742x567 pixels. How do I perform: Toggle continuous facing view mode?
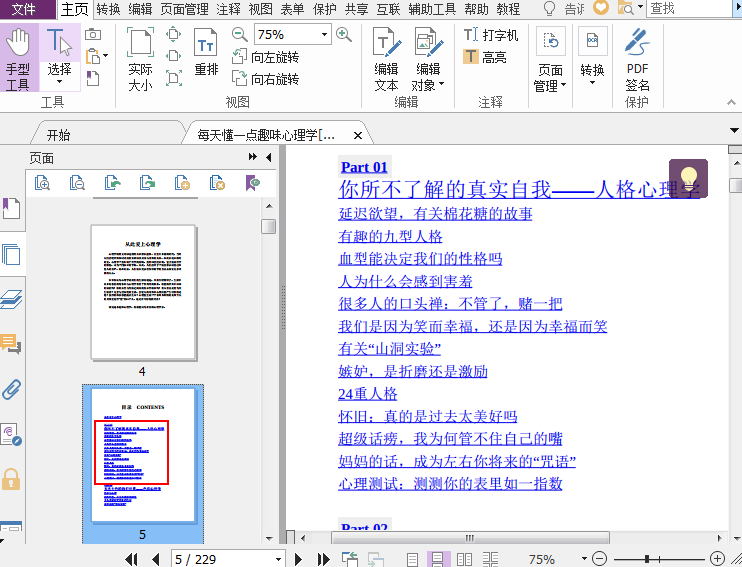pos(490,559)
